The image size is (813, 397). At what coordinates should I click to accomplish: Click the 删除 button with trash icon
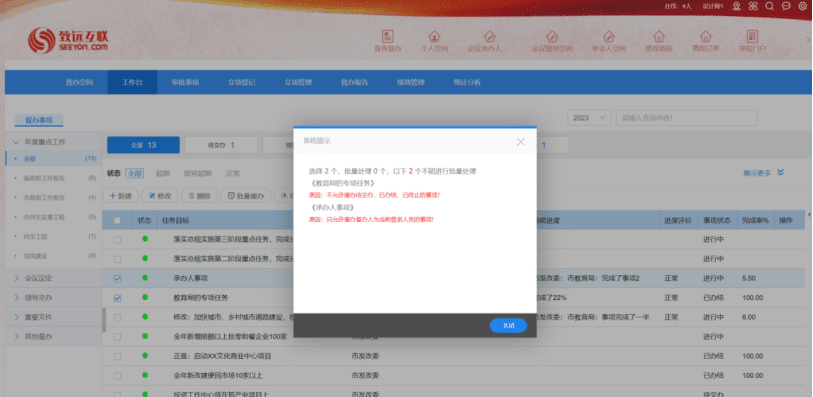(199, 196)
